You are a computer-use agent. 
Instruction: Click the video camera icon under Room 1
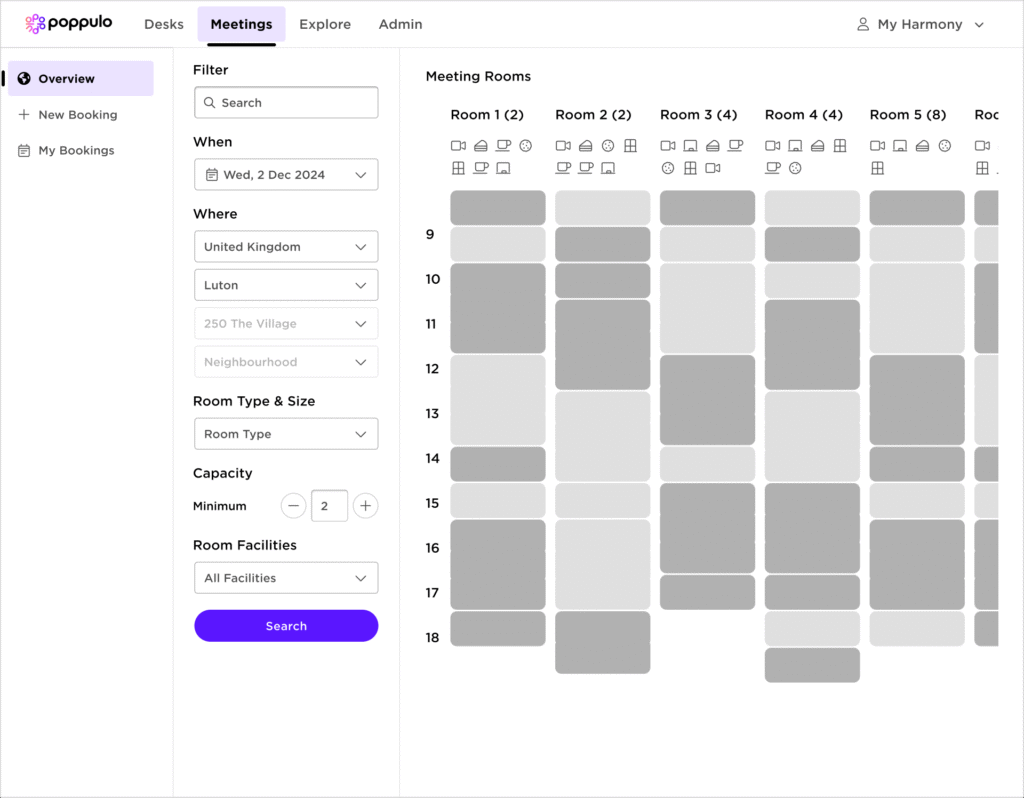[458, 146]
